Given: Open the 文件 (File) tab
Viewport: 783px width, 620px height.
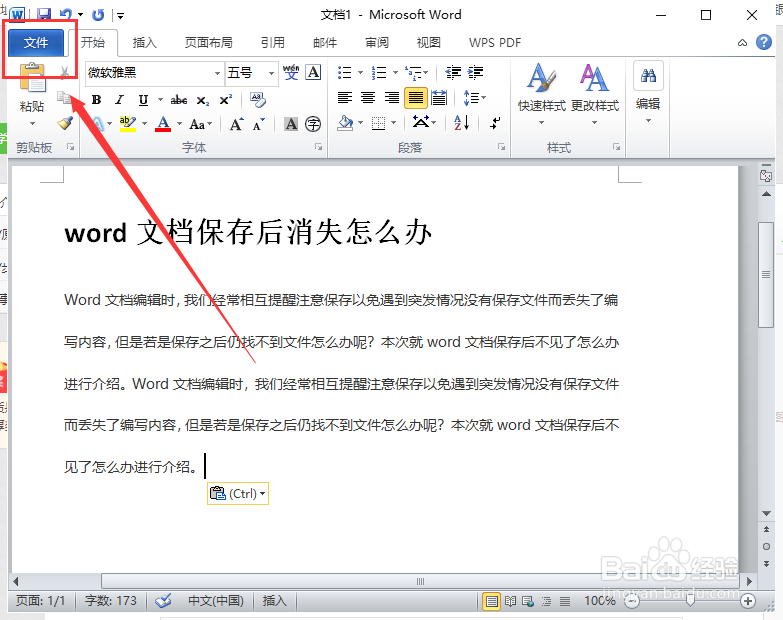Looking at the screenshot, I should pos(36,43).
